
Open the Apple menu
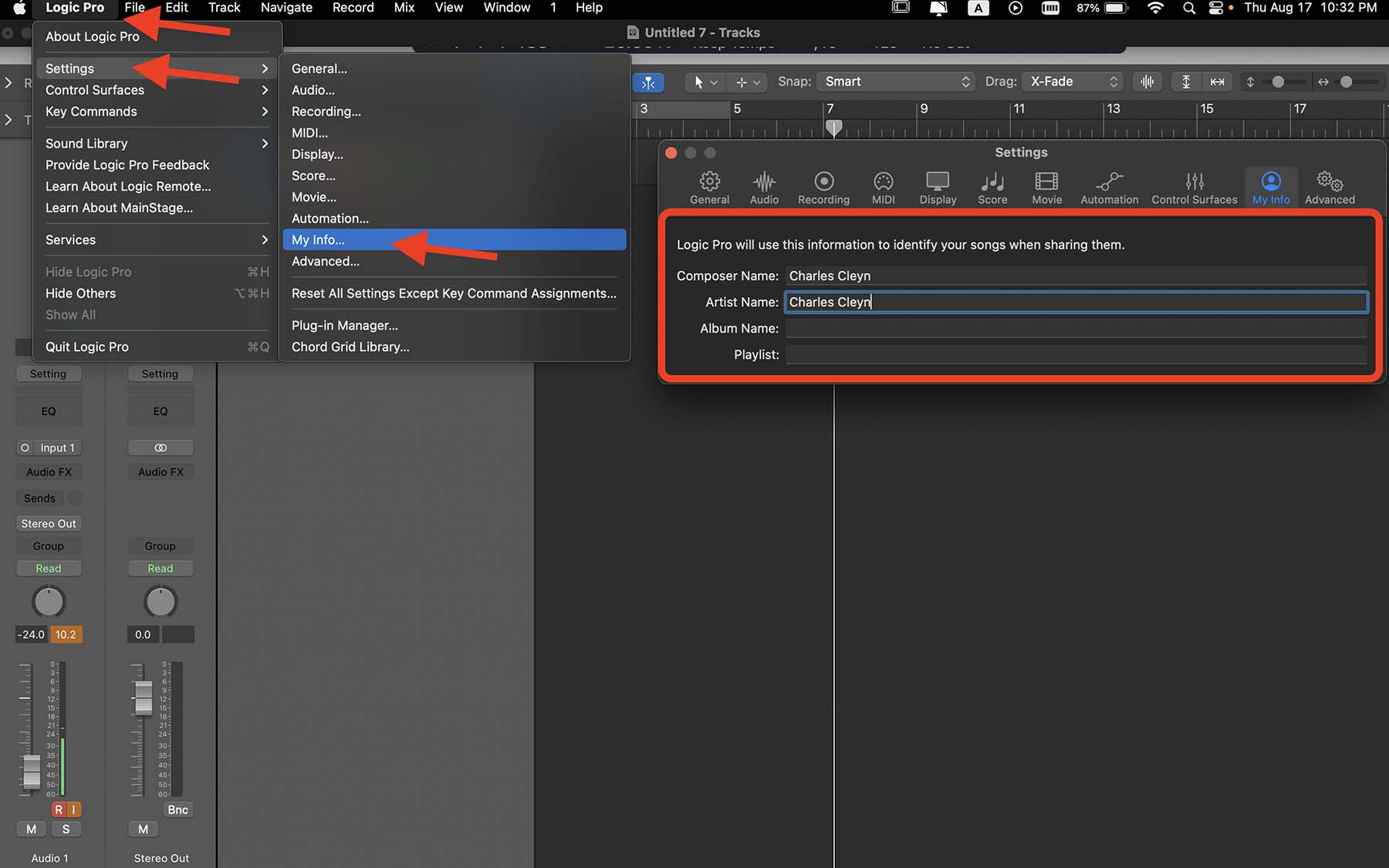20,8
